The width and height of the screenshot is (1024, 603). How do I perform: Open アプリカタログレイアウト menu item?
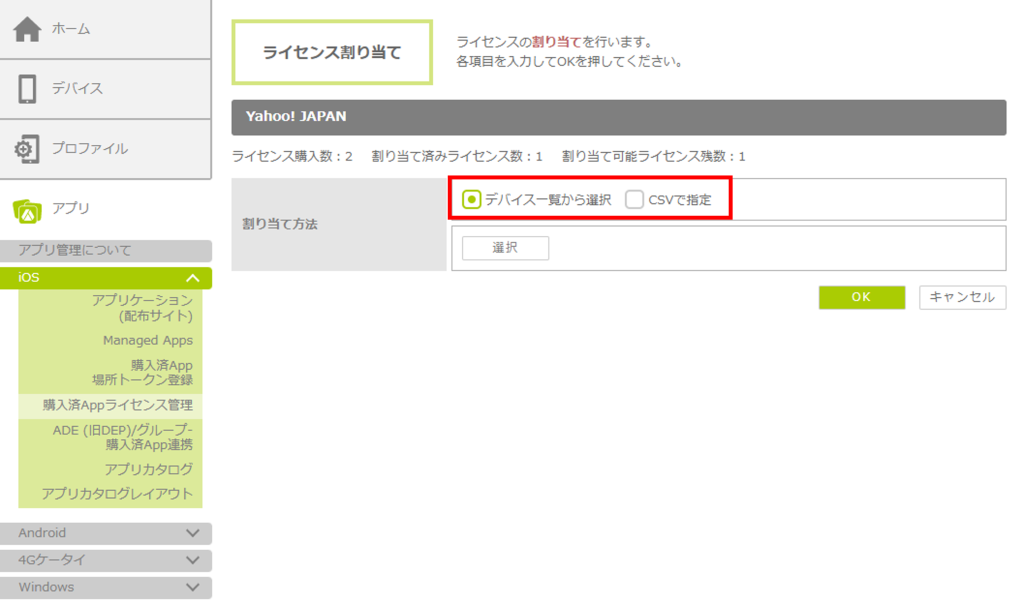[117, 494]
